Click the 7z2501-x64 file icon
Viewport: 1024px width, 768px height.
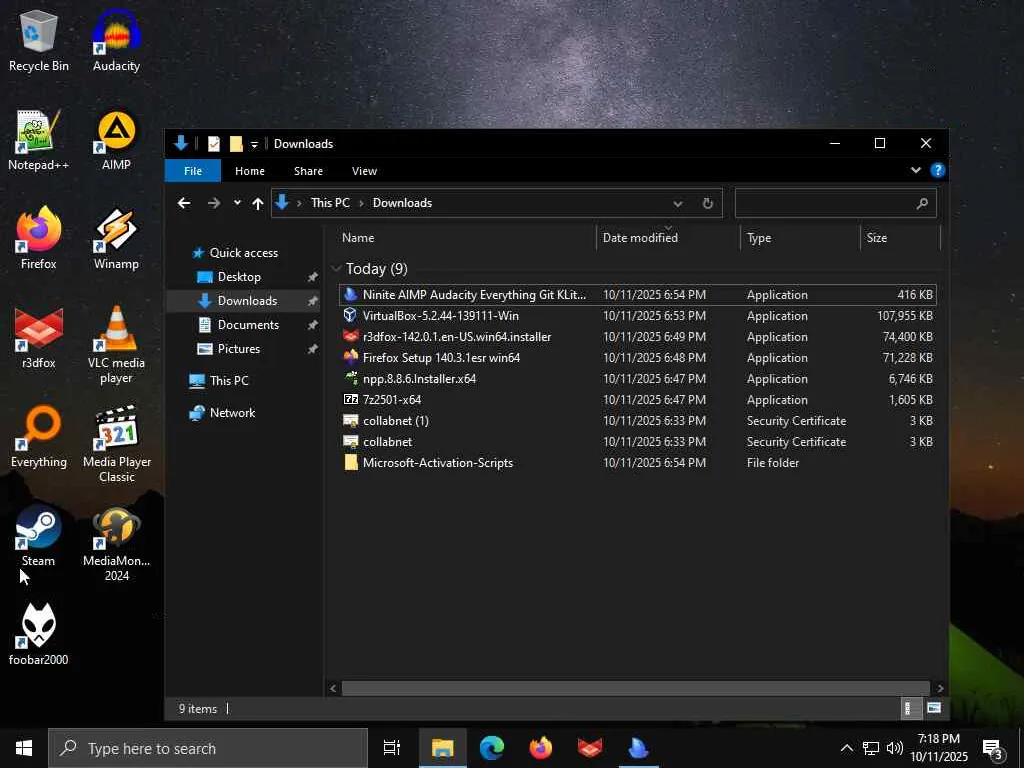[351, 399]
